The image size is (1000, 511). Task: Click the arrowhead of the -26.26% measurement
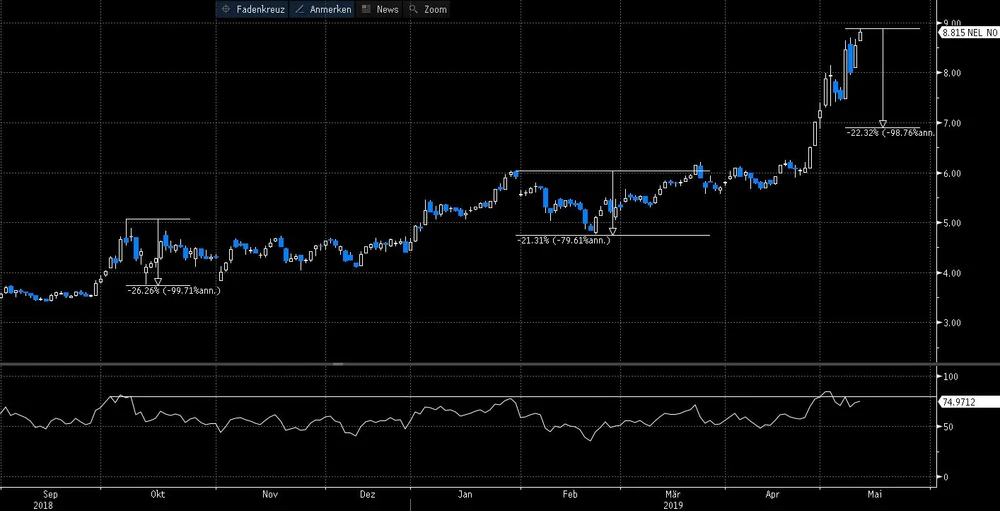click(158, 282)
